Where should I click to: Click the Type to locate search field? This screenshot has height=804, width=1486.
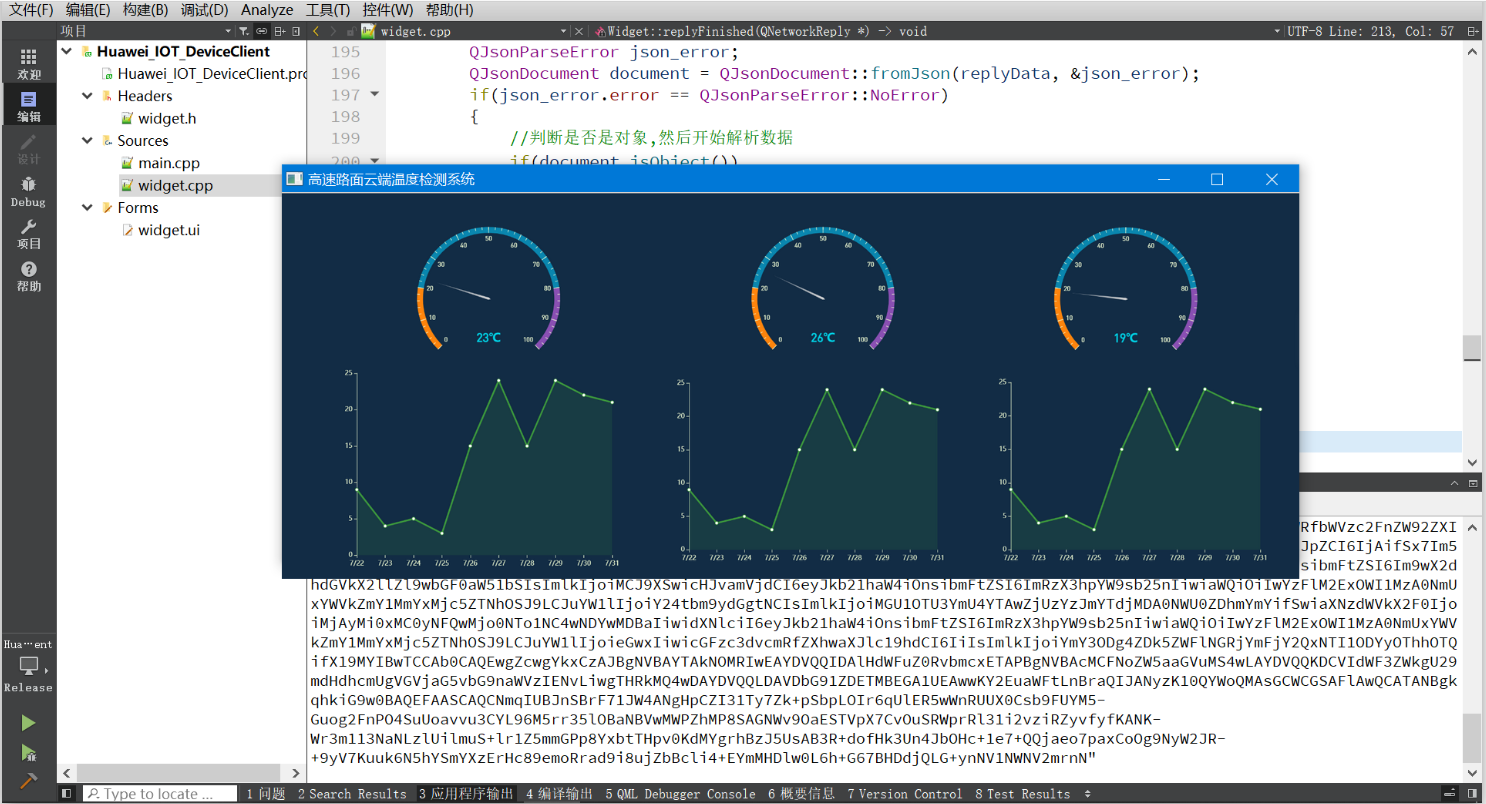159,794
